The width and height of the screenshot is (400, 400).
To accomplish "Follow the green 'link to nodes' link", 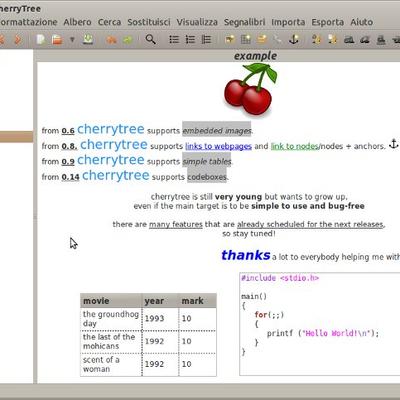I will 295,146.
